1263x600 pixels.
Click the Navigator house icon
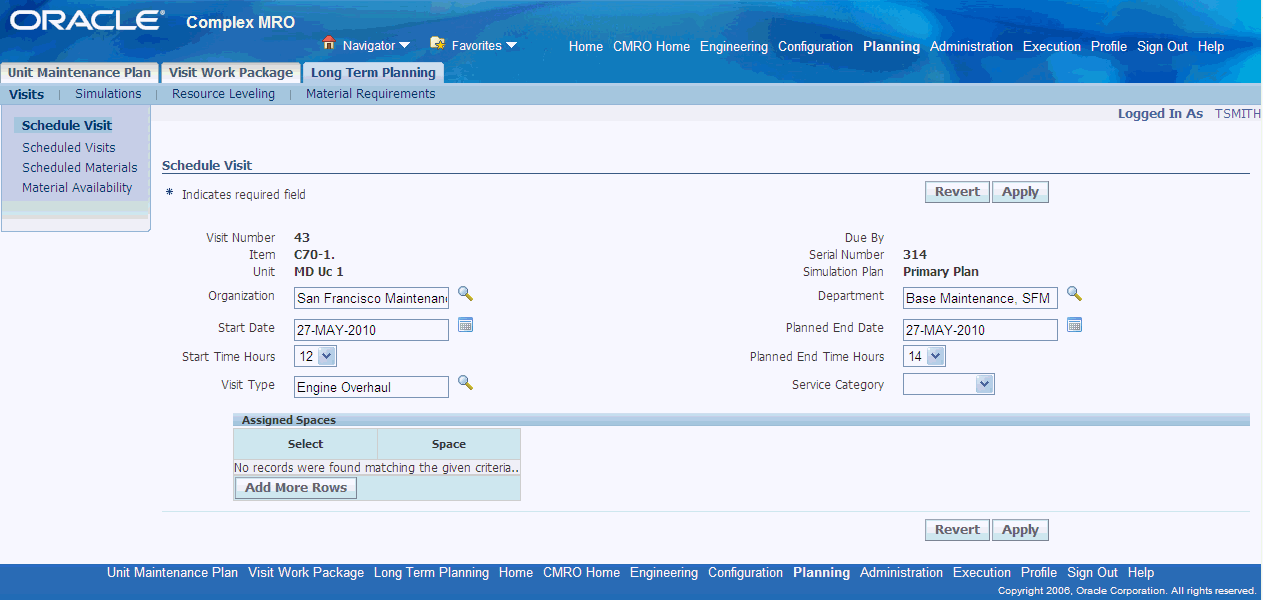pyautogui.click(x=328, y=44)
